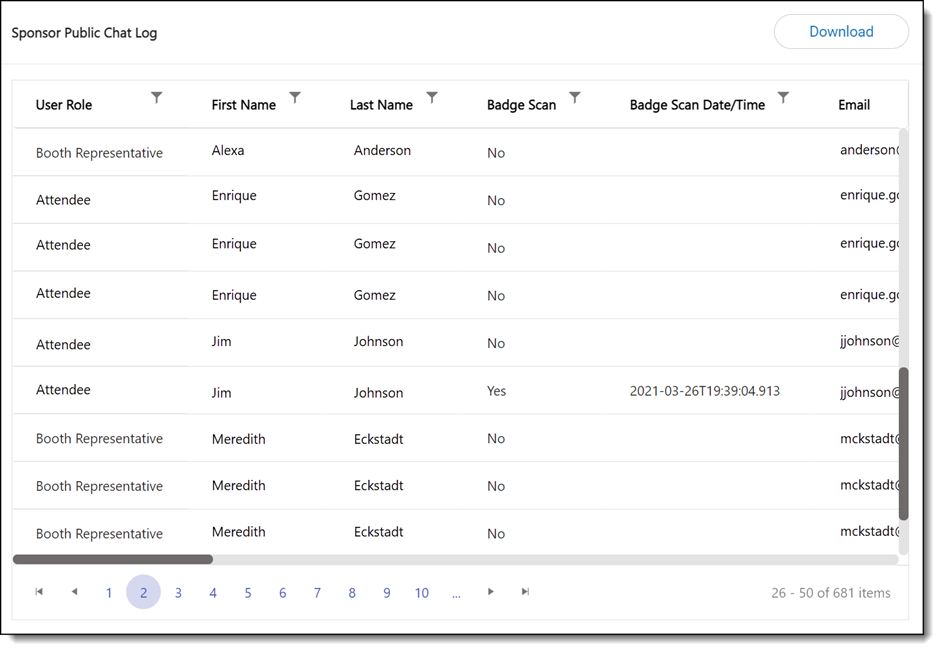Go to page 3 of results
Screen dimensions: 940x651
178,593
